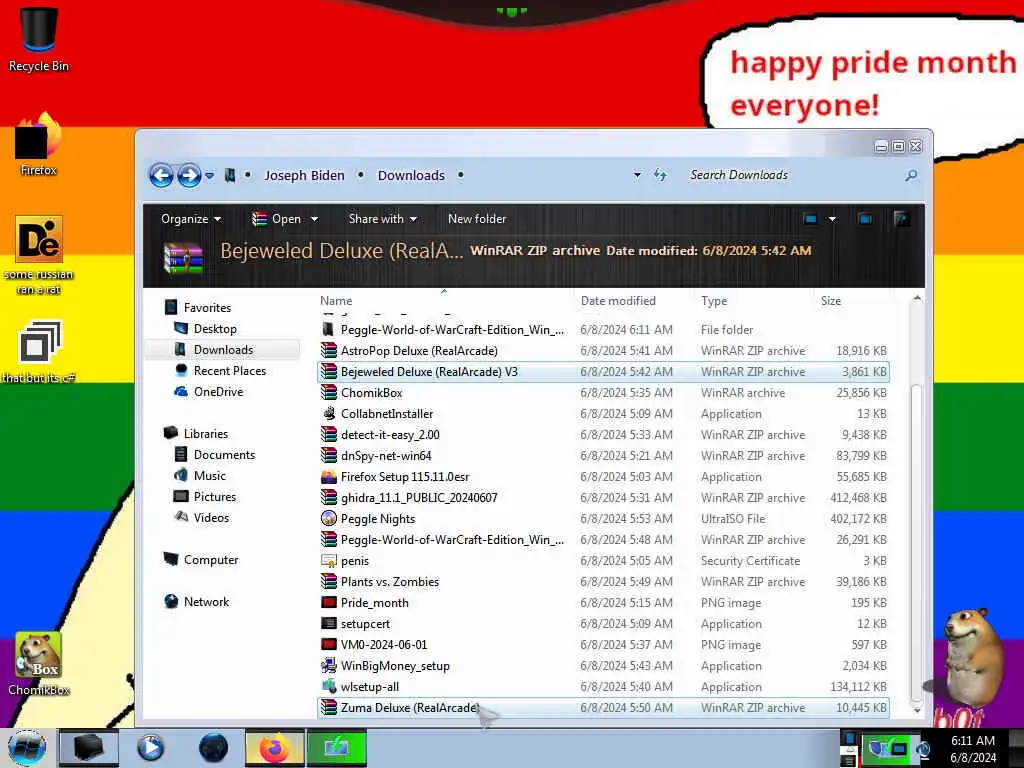Click the WinBigMoney_setup file icon
The width and height of the screenshot is (1024, 768).
point(328,665)
